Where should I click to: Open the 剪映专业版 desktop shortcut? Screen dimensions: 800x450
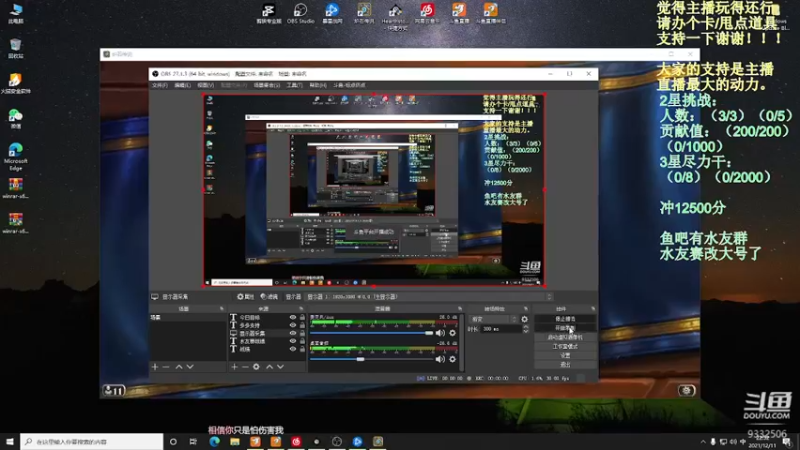point(268,13)
